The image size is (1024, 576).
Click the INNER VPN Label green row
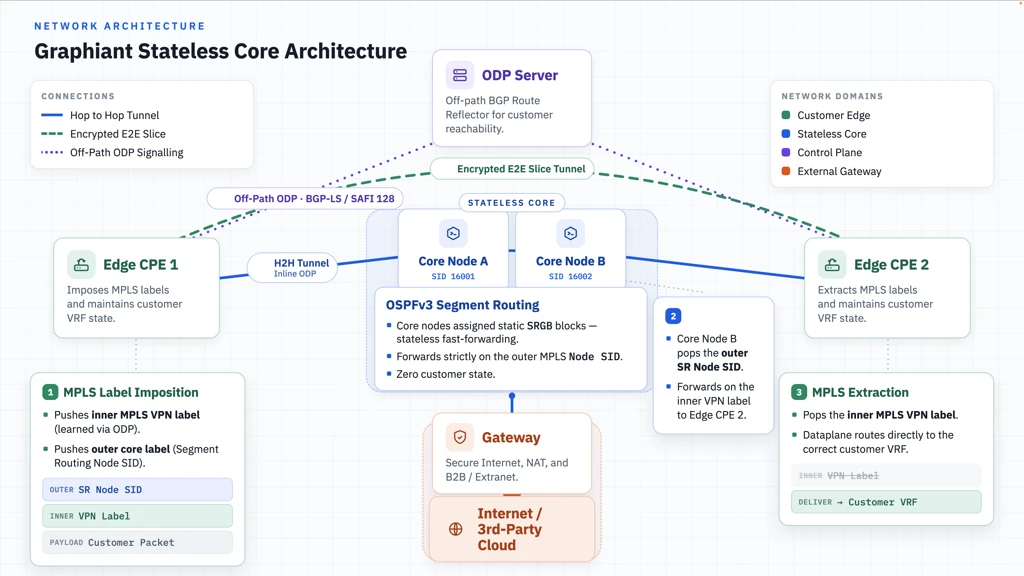[x=137, y=516]
